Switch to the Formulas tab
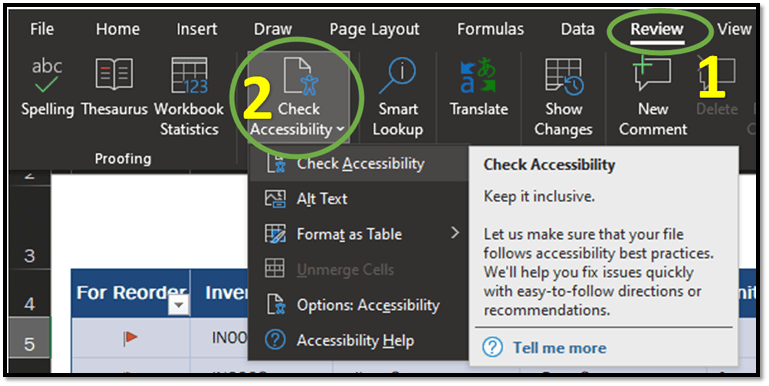The image size is (769, 386). click(x=490, y=29)
